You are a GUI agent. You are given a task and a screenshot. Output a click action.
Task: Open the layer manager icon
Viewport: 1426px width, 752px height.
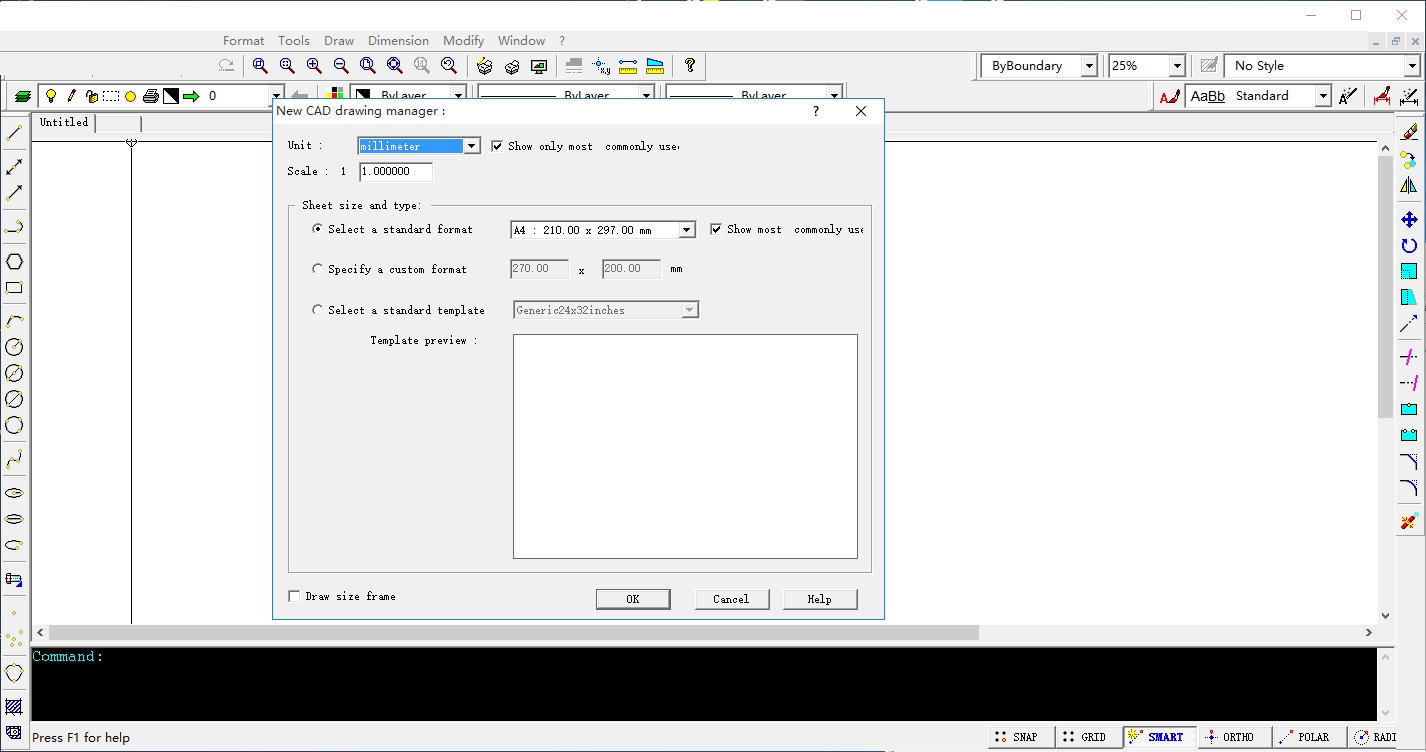pyautogui.click(x=22, y=97)
